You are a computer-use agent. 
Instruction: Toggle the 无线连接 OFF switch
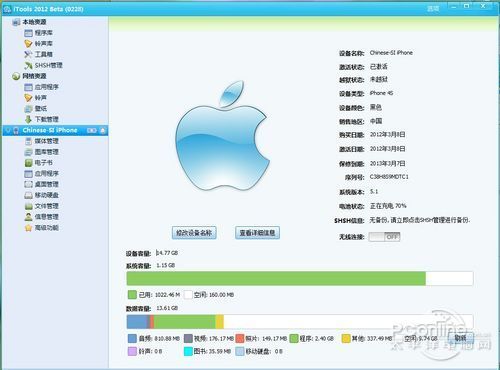click(384, 237)
